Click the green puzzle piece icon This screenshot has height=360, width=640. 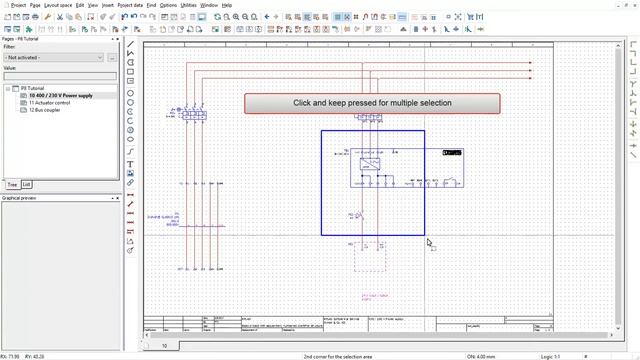pos(29,29)
